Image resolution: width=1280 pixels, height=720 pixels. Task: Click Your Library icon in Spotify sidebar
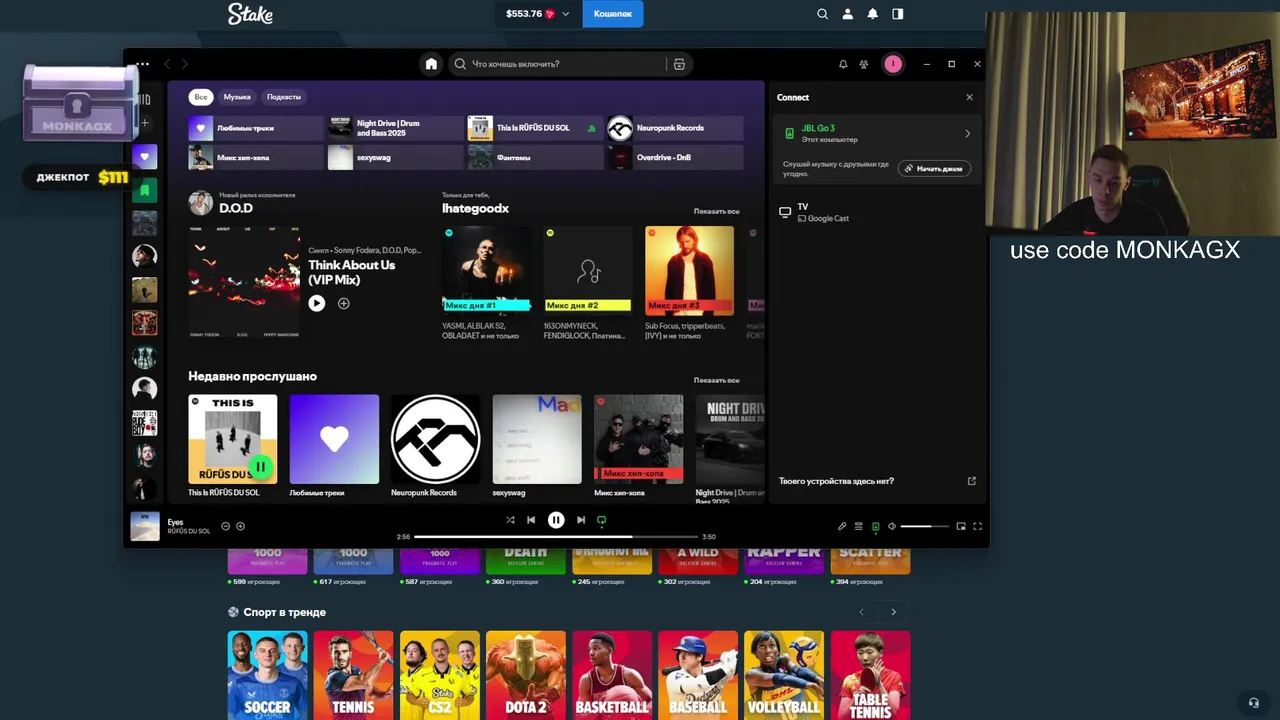[145, 99]
